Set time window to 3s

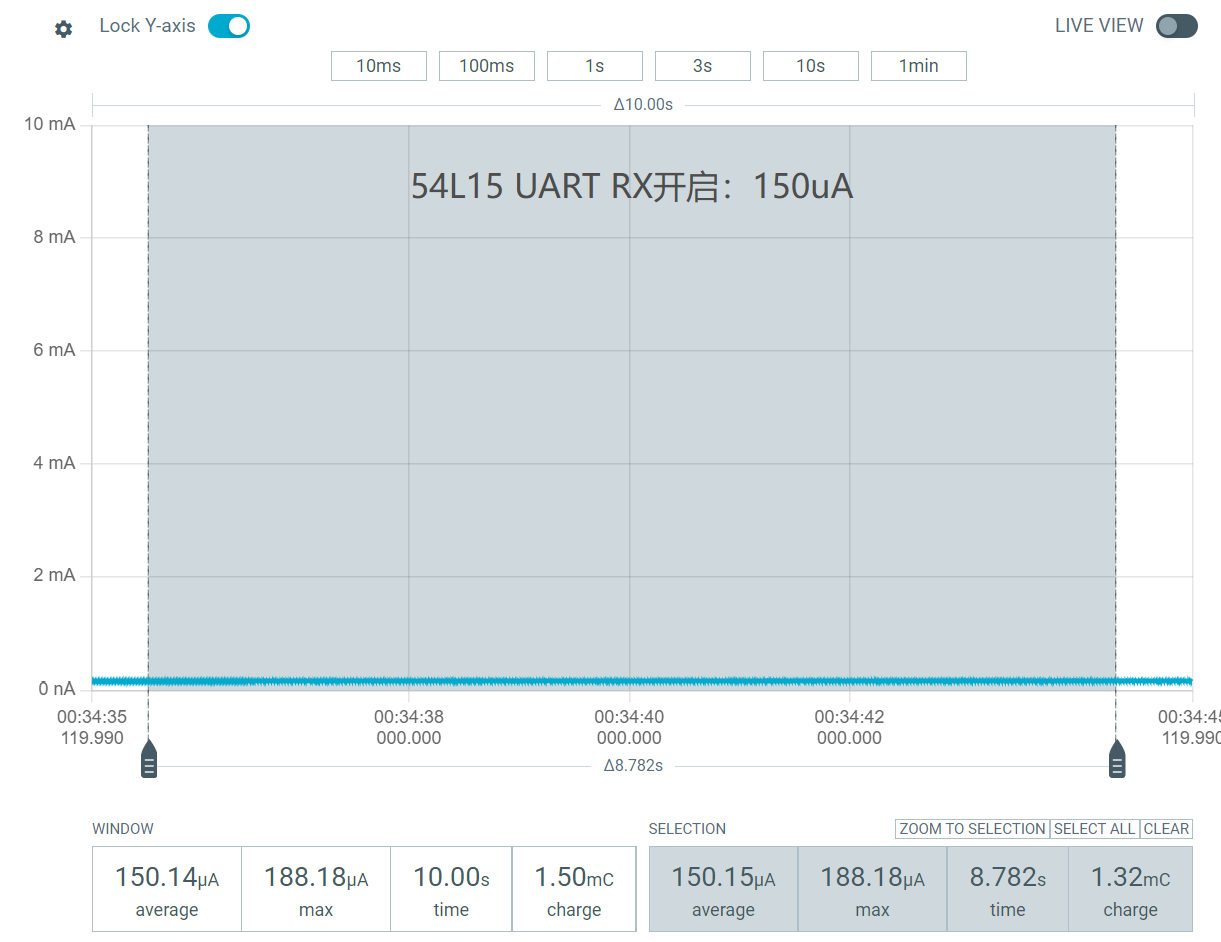click(x=703, y=66)
